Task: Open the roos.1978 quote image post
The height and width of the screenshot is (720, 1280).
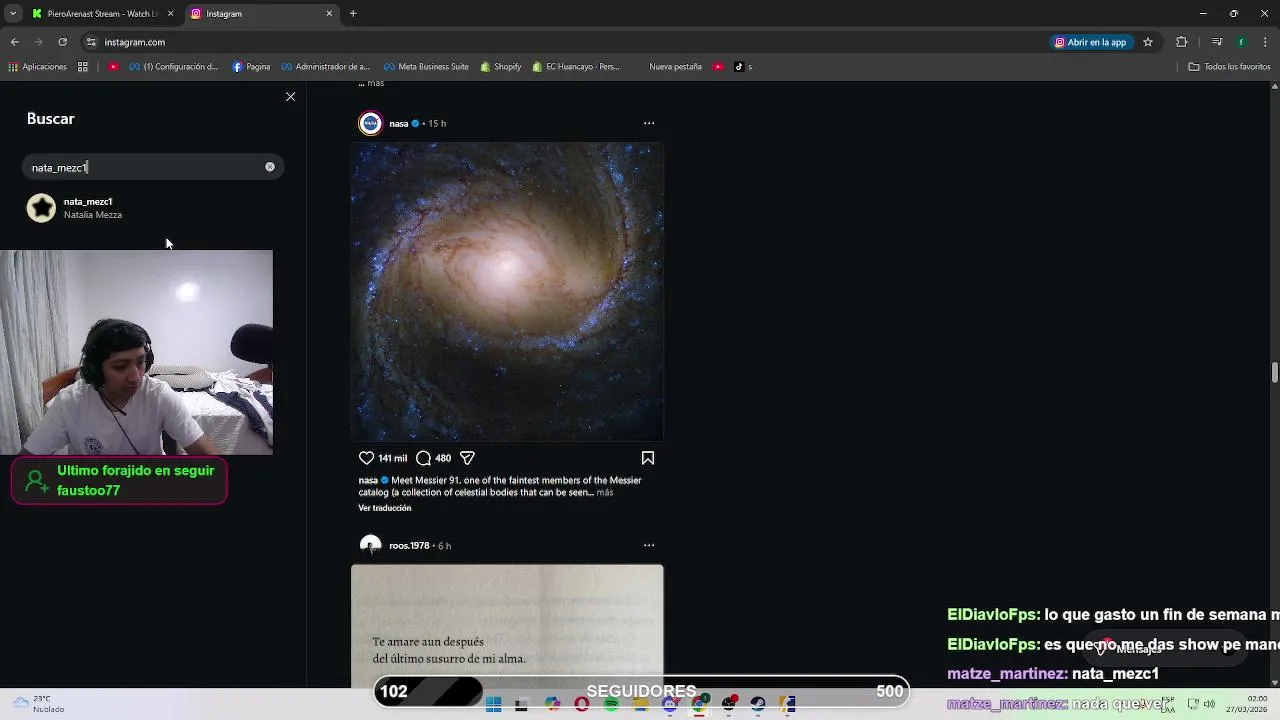Action: click(x=507, y=626)
